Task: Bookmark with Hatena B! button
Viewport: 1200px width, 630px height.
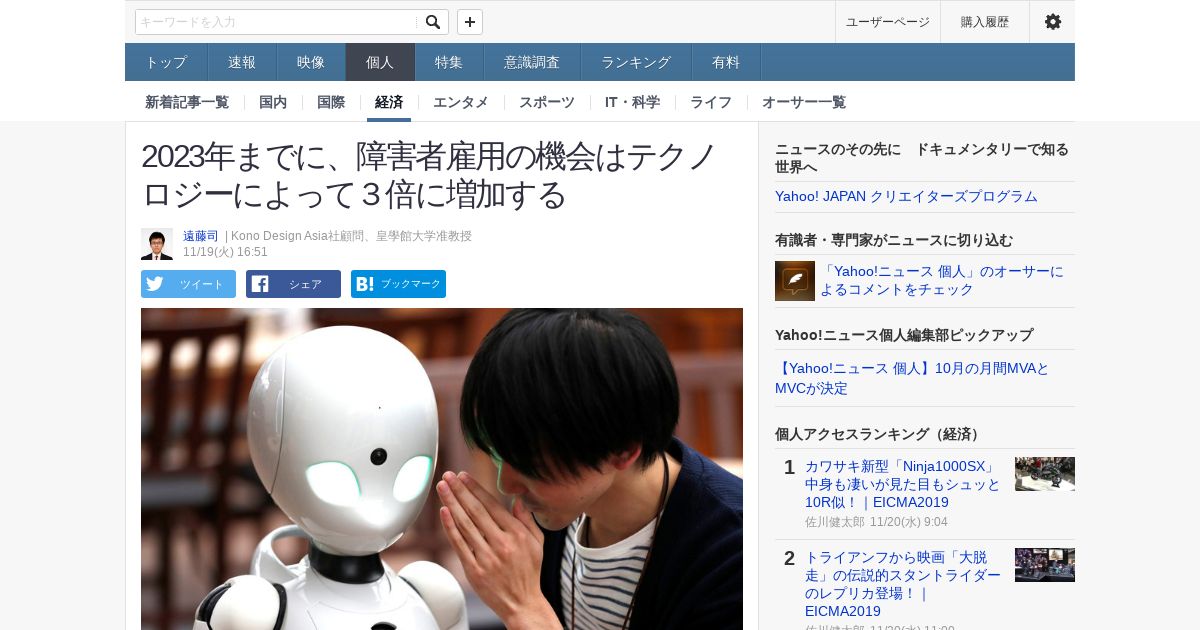Action: point(398,284)
